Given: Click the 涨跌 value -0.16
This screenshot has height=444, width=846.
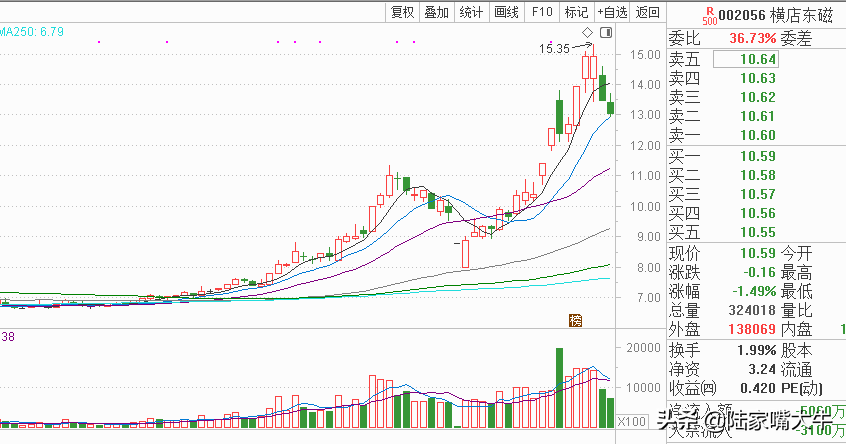Looking at the screenshot, I should (759, 272).
